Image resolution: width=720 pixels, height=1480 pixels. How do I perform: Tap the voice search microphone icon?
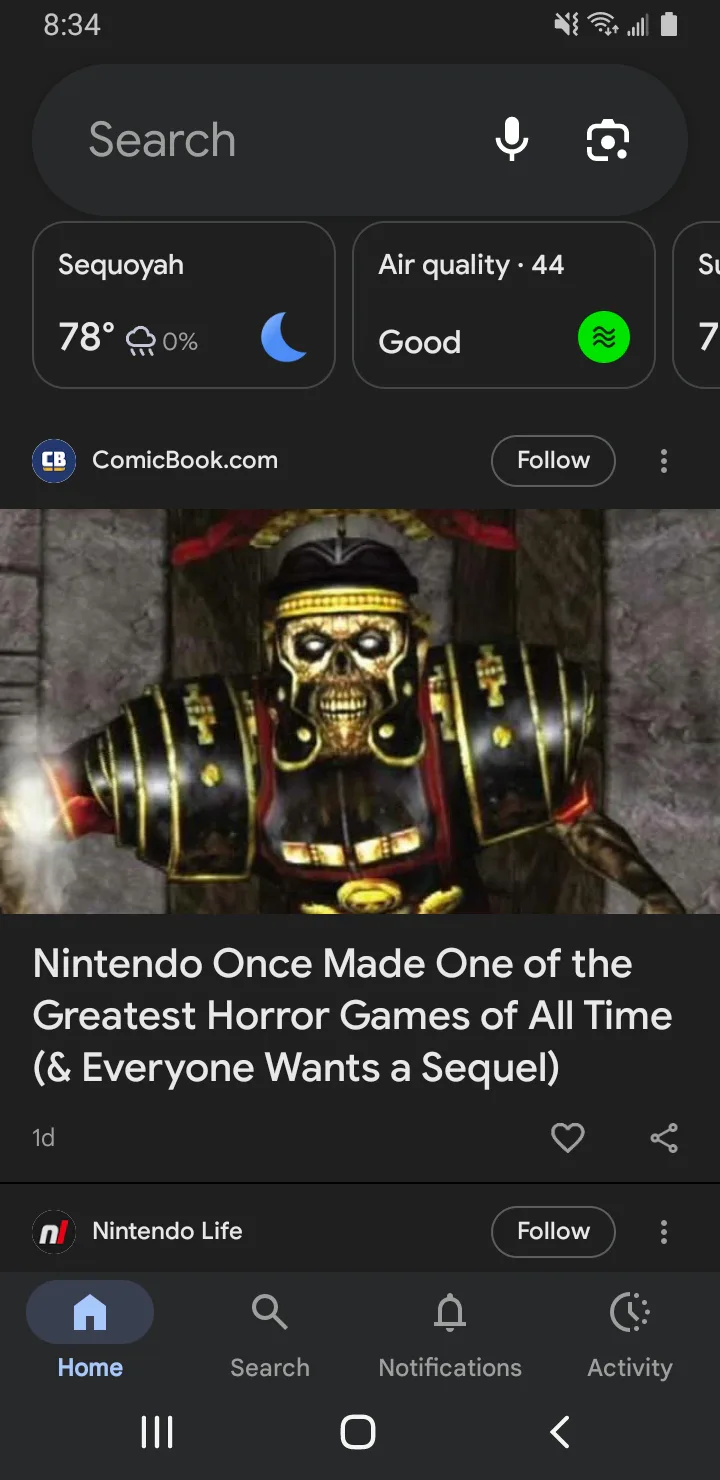point(511,139)
